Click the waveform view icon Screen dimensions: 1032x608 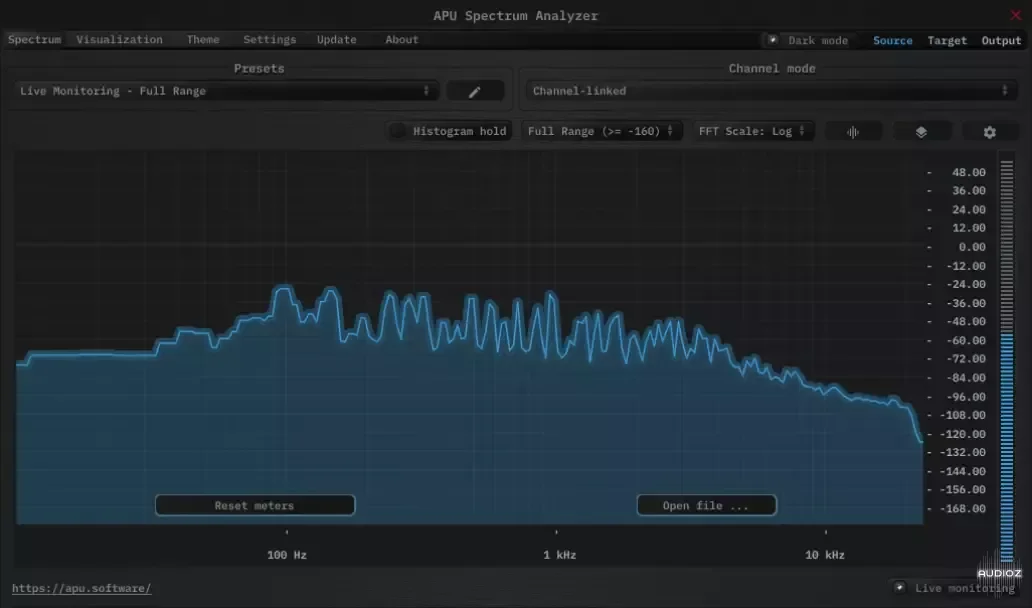coord(853,132)
